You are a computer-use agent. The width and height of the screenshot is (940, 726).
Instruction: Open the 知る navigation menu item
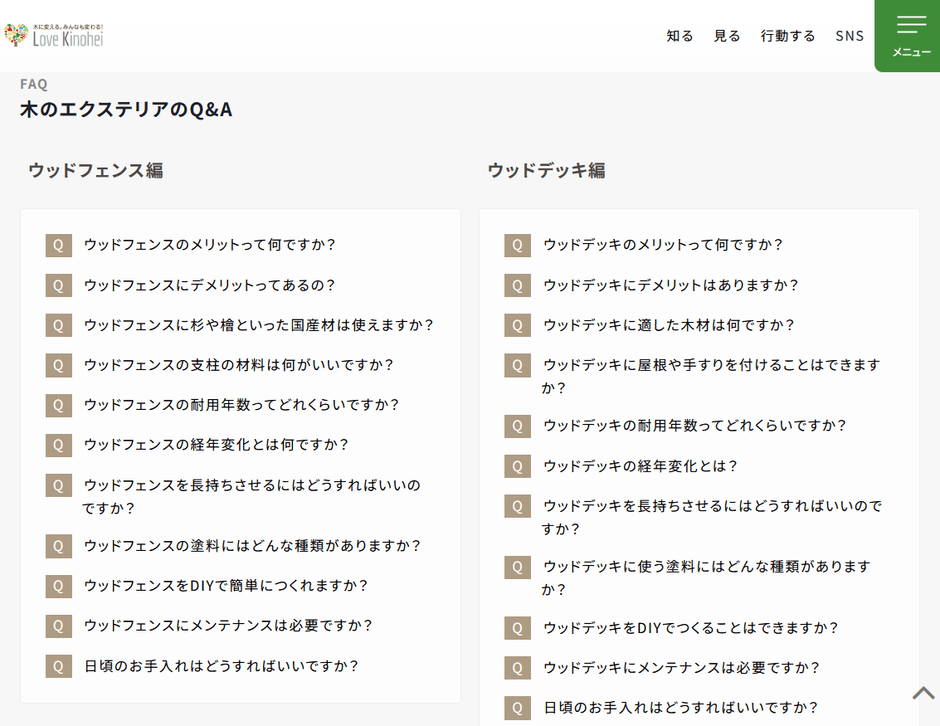click(680, 35)
